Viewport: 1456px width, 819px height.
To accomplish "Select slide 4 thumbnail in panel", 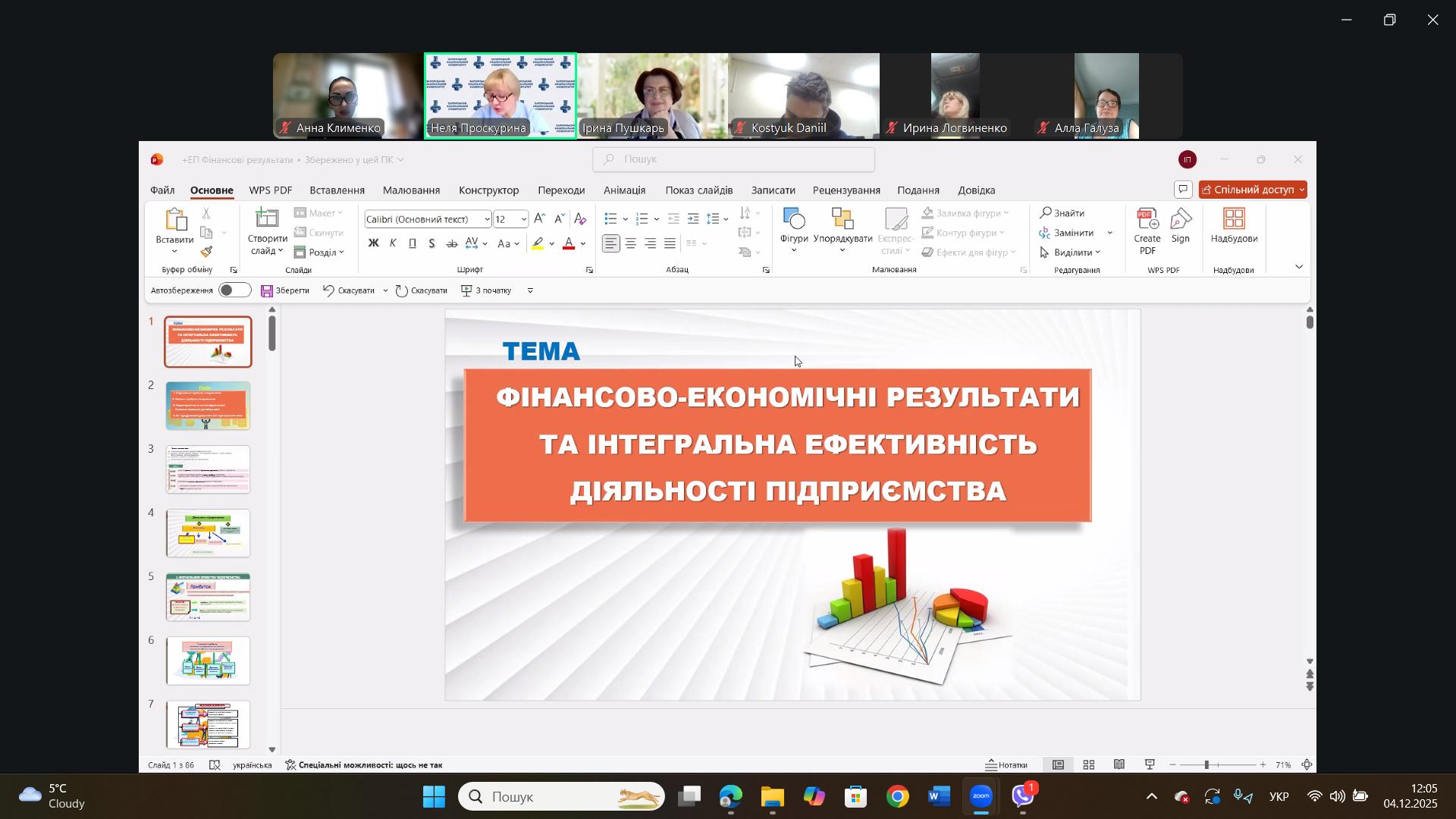I will click(208, 533).
